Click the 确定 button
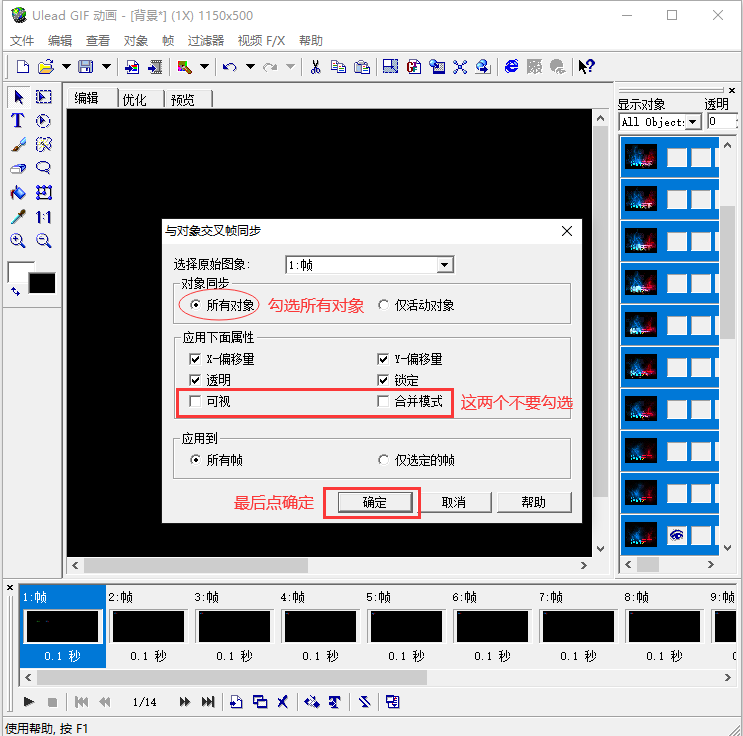The image size is (743, 736). tap(375, 502)
